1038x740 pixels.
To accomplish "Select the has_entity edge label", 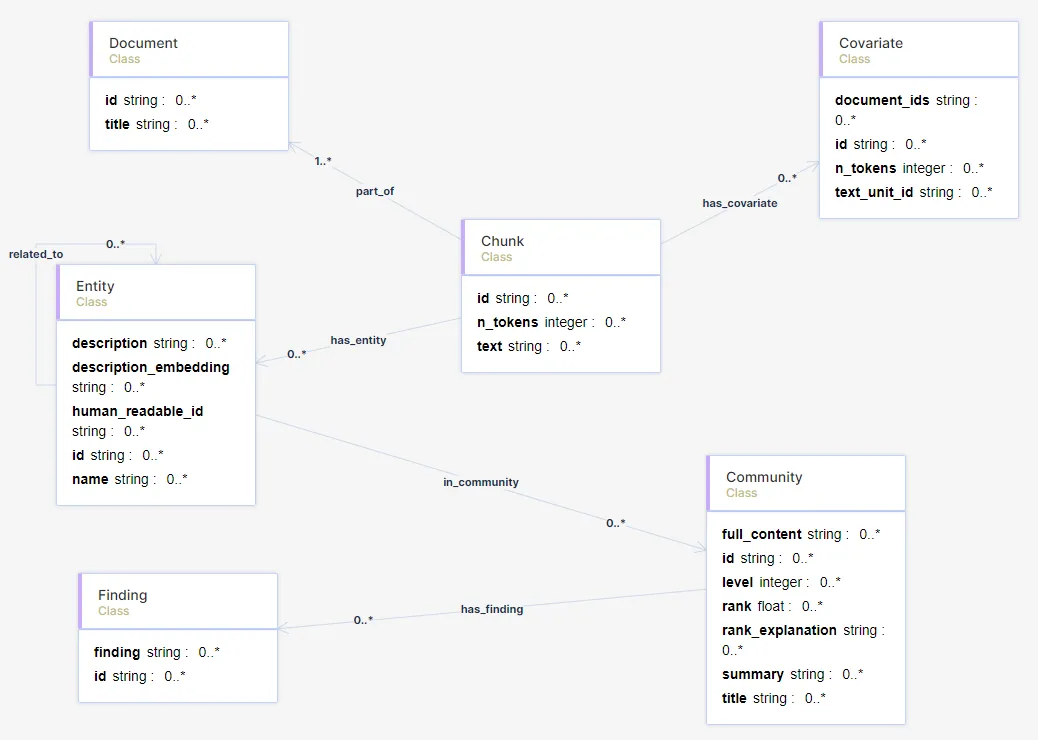I will click(358, 340).
